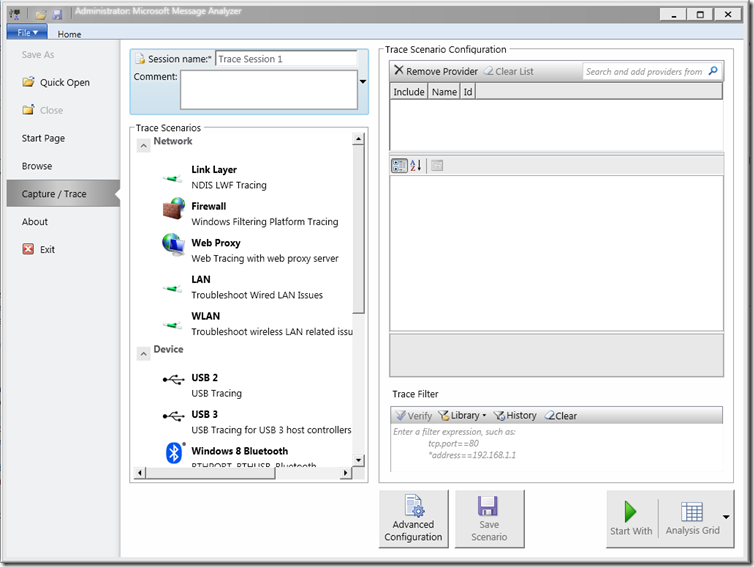Click into the Comment text box
754x567 pixels.
point(269,90)
